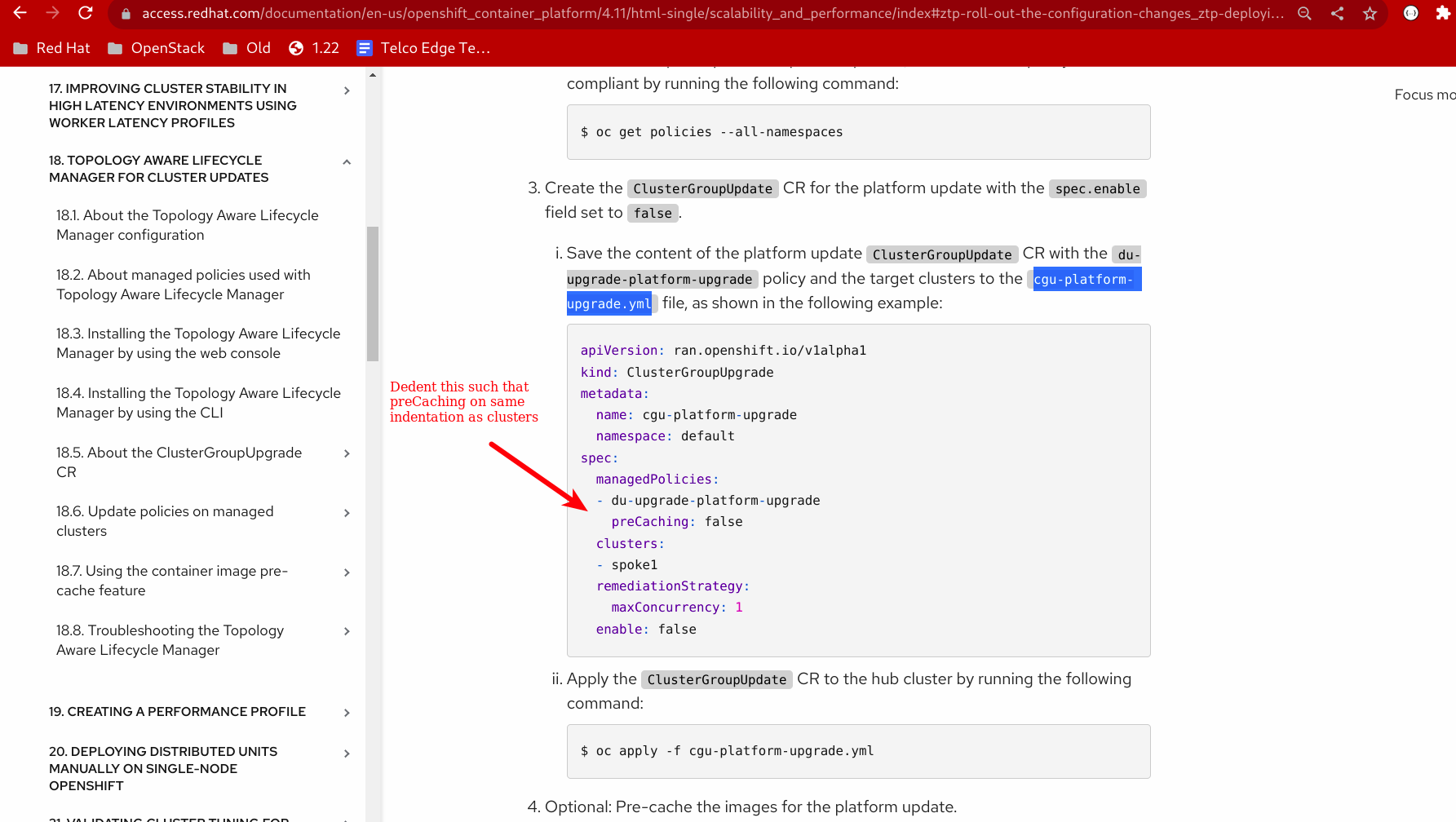Bookmark this page with the star icon

(1370, 14)
